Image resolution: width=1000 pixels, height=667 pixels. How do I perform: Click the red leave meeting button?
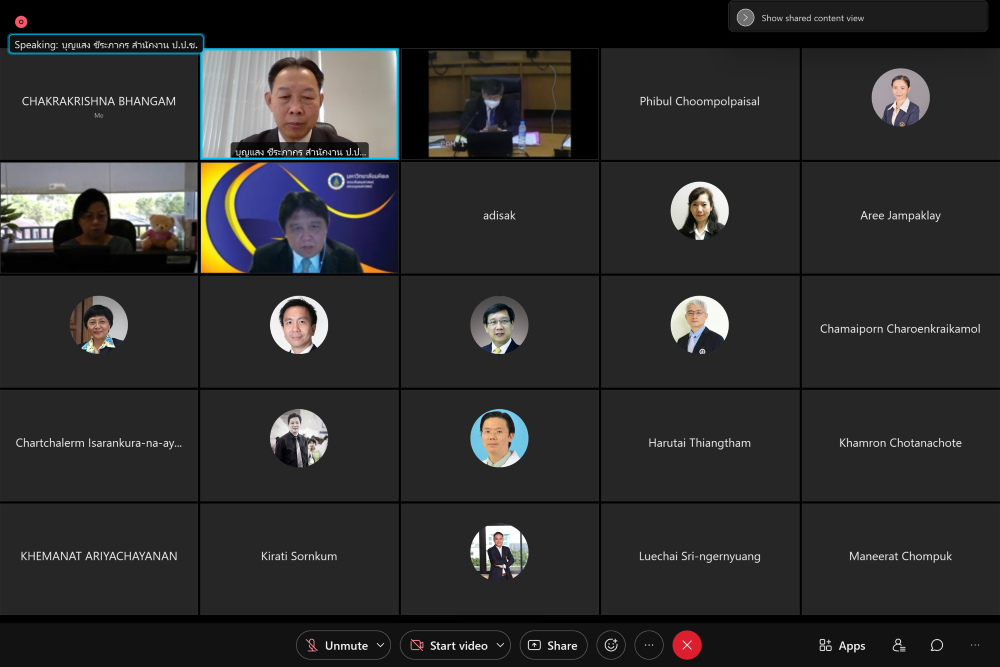coord(686,645)
